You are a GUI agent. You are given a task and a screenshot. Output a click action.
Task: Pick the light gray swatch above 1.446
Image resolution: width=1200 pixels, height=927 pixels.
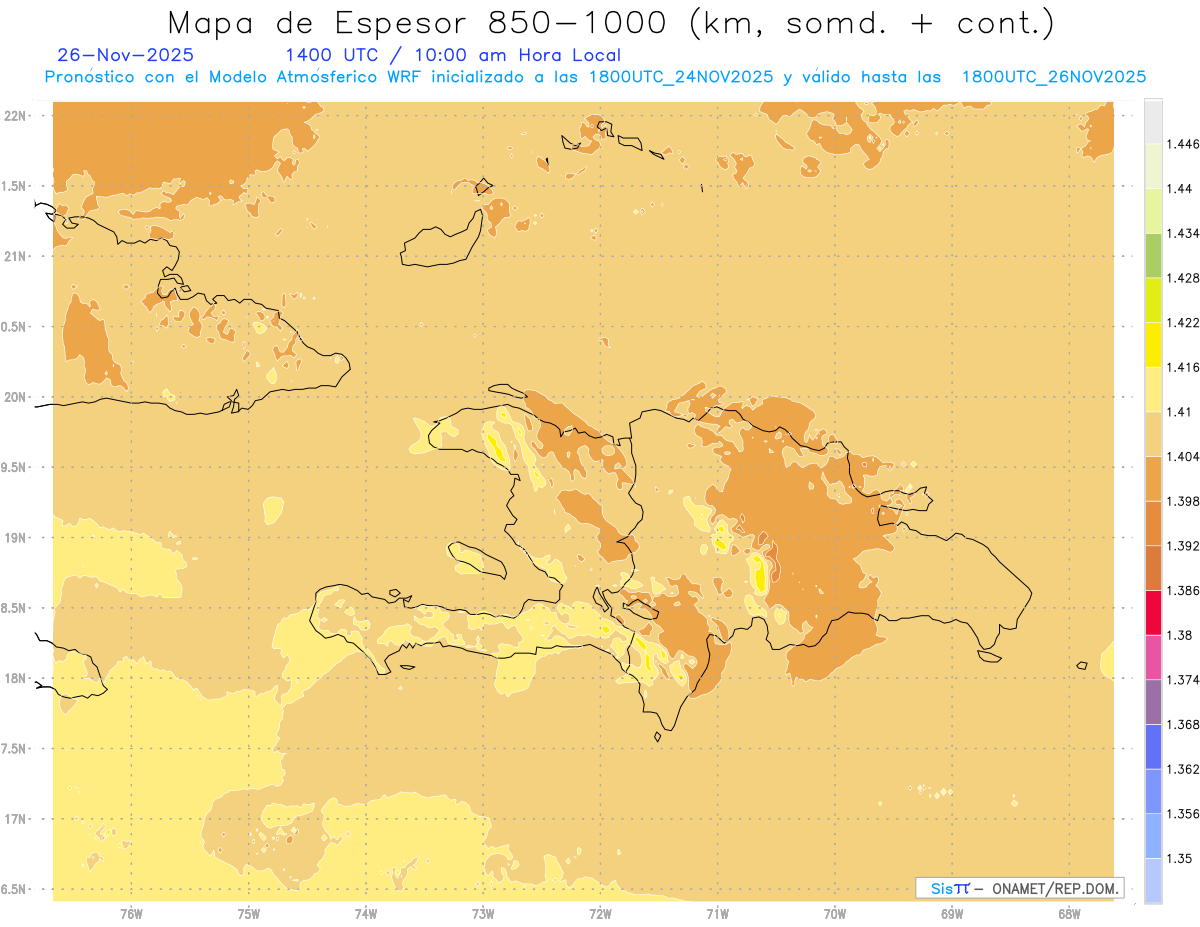point(1153,121)
